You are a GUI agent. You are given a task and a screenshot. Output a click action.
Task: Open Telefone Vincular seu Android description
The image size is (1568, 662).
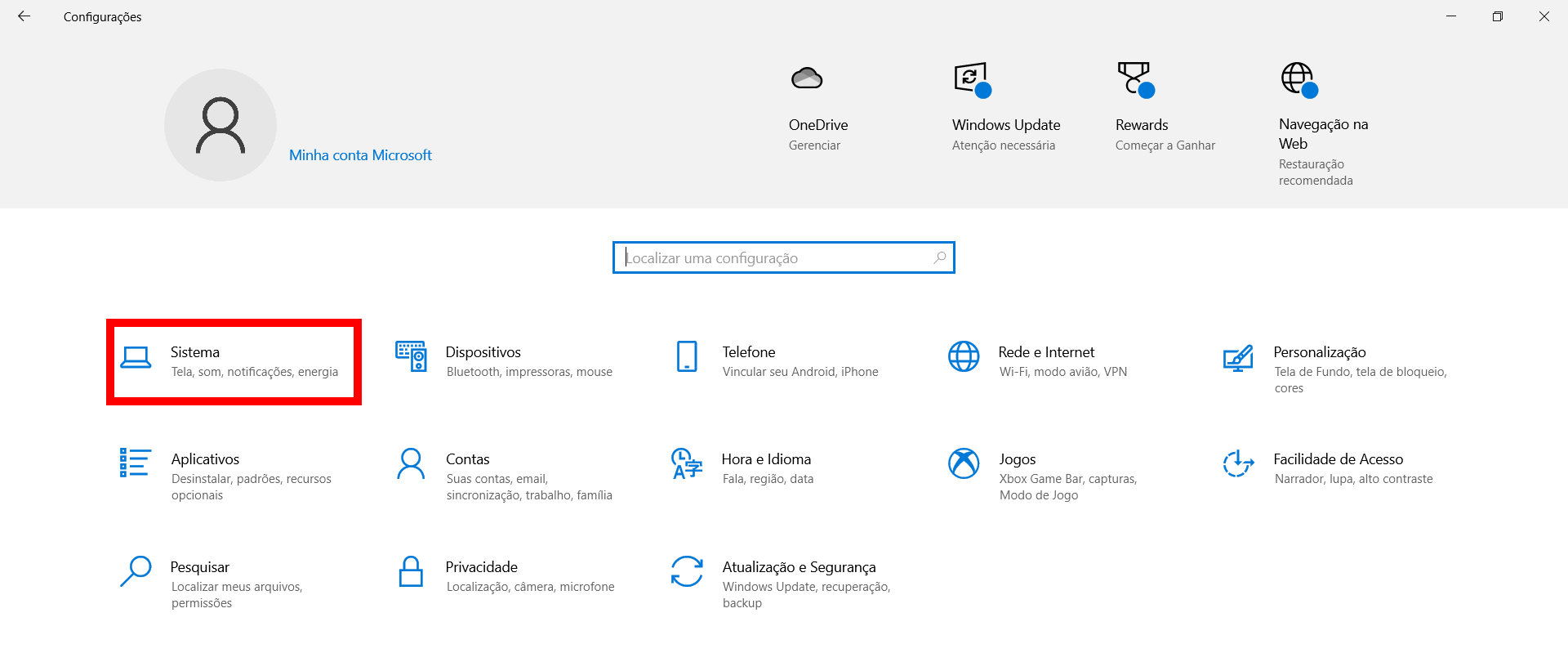800,372
